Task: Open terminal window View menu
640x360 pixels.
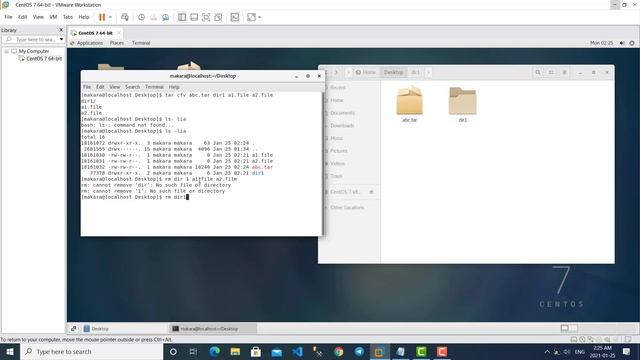Action: [115, 87]
